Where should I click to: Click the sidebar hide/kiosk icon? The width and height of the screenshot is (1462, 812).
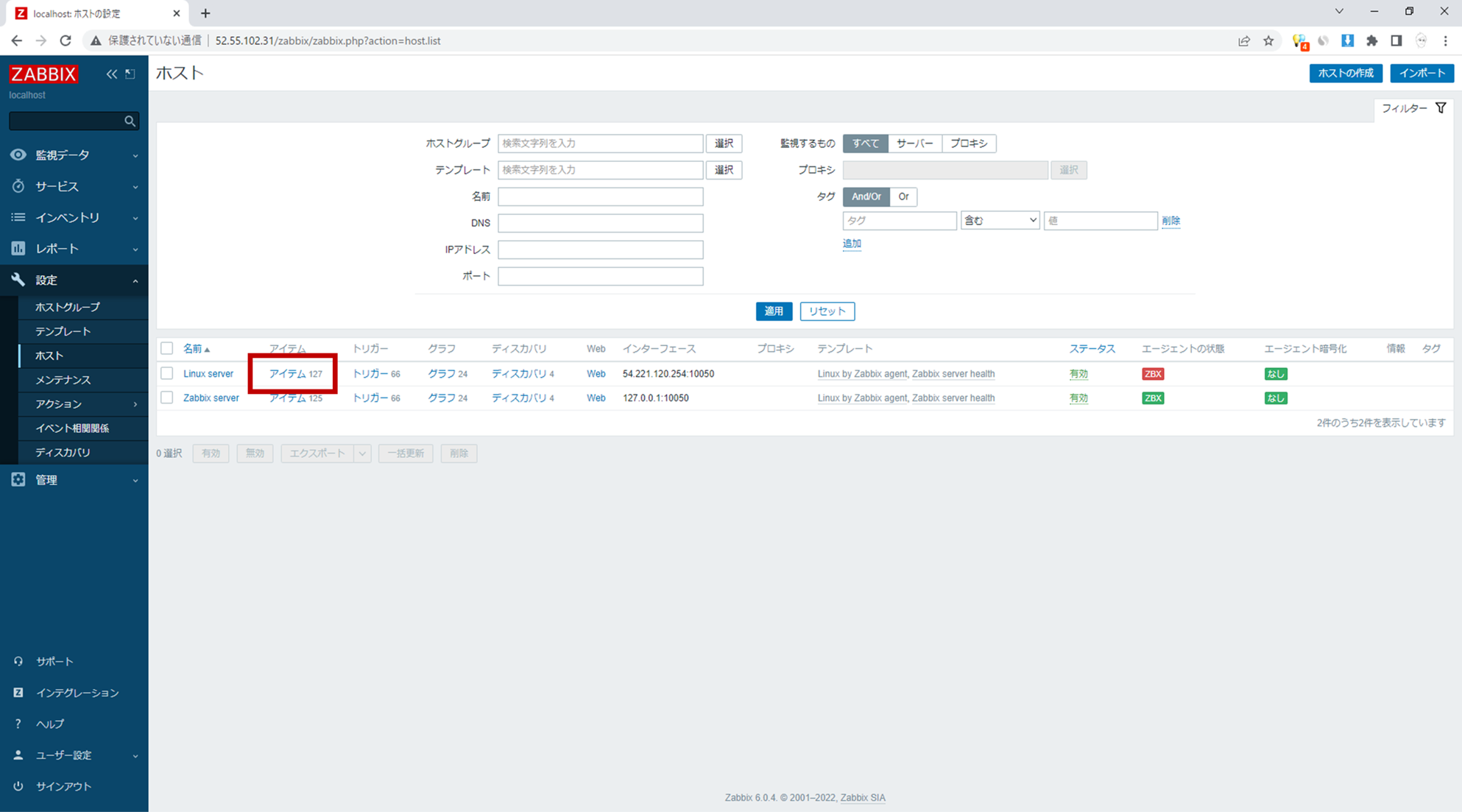pos(130,74)
